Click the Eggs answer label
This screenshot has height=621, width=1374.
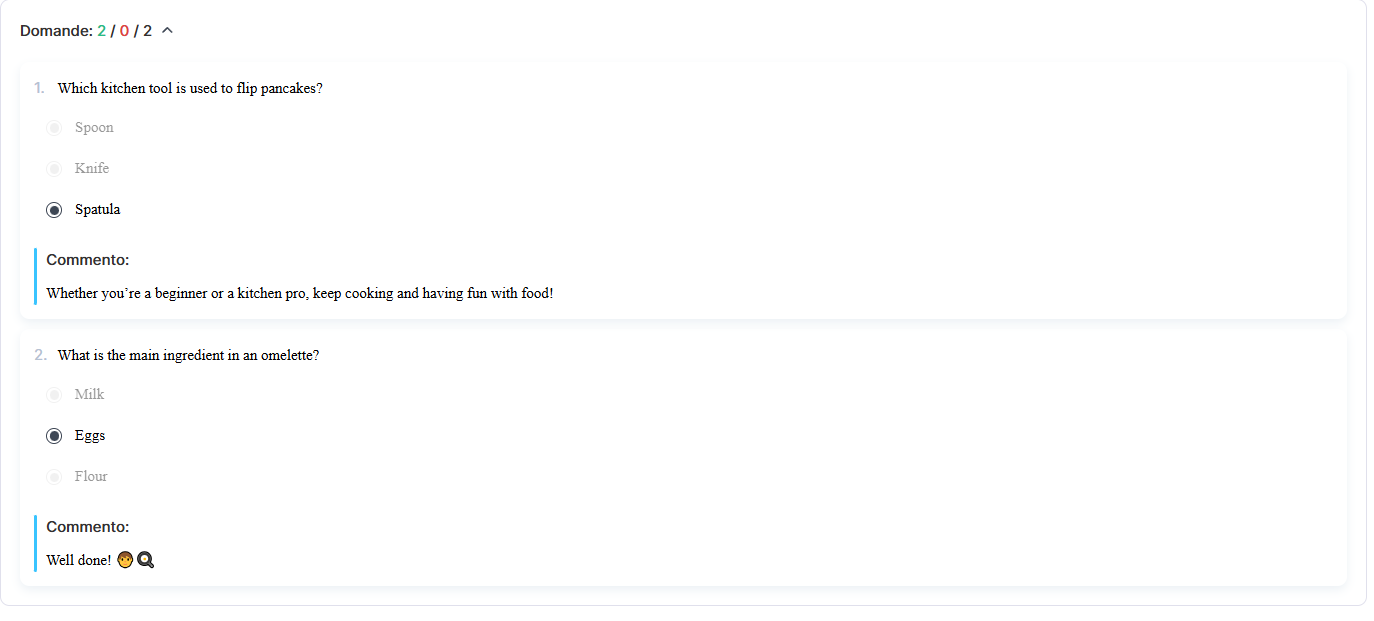point(90,436)
